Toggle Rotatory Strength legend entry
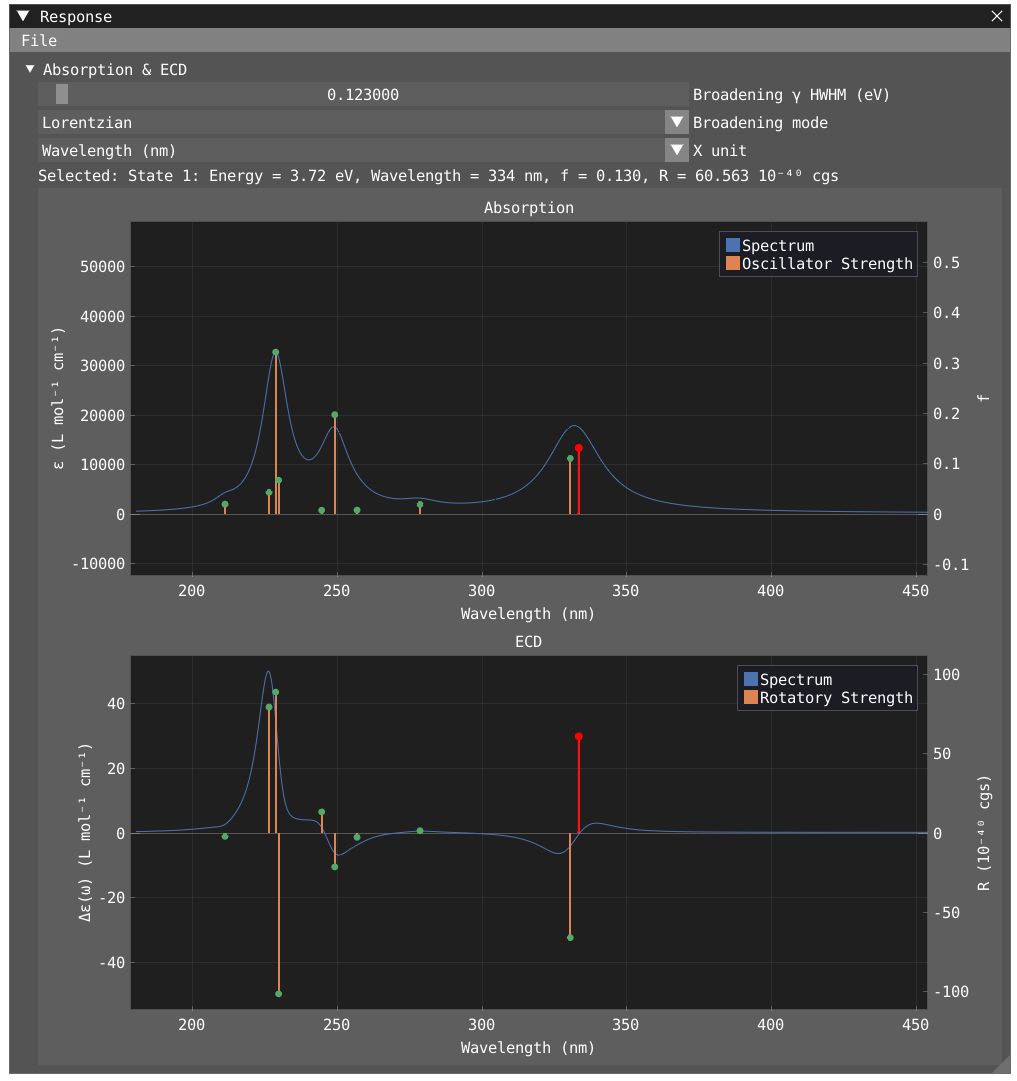The height and width of the screenshot is (1081, 1017). click(835, 698)
